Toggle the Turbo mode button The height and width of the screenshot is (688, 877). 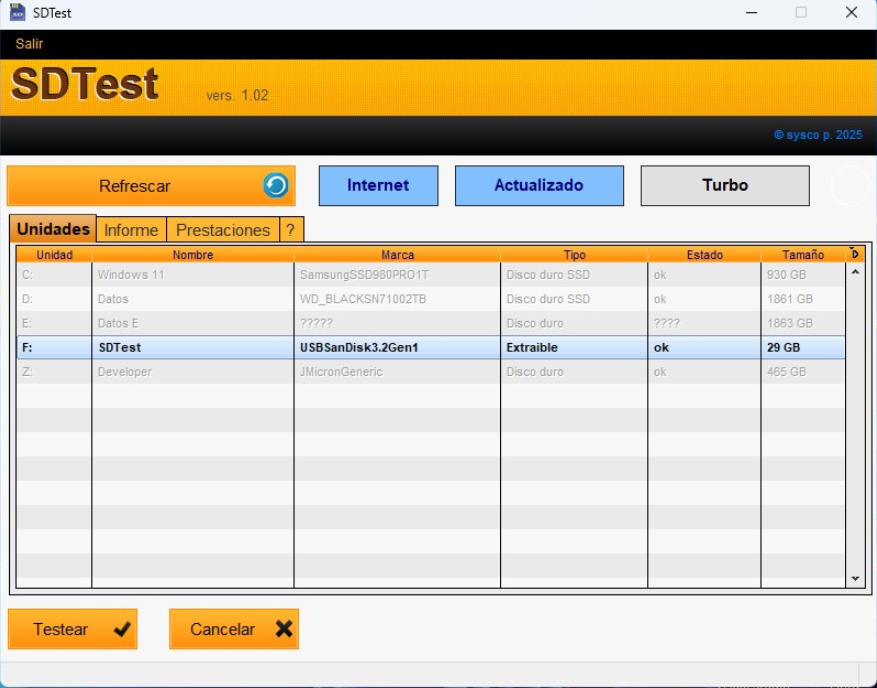pos(724,185)
